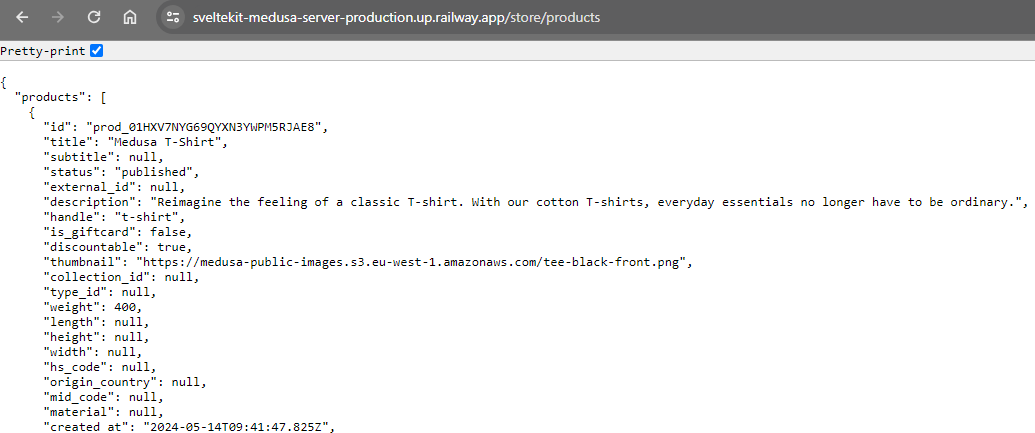
Task: Click the "discountable": true line
Action: (x=117, y=248)
